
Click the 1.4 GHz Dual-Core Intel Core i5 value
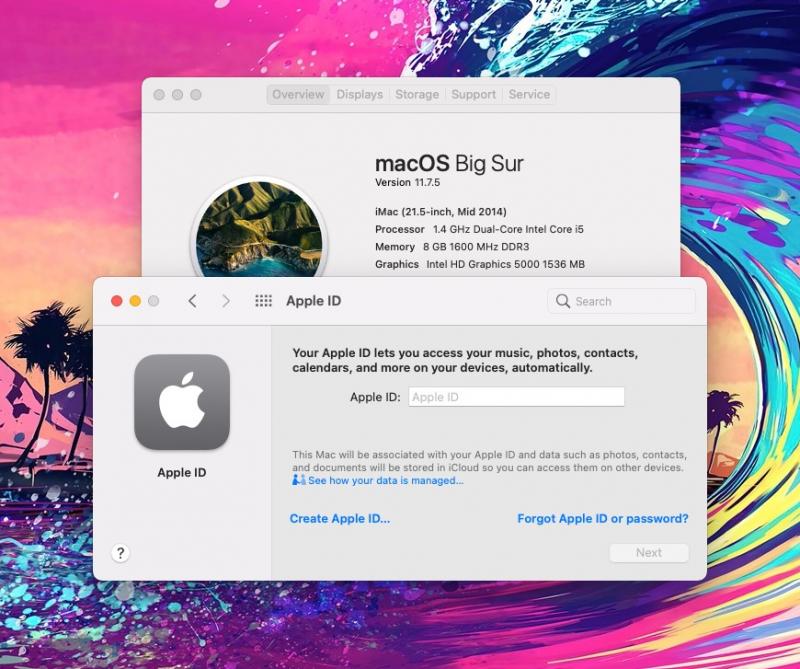508,229
